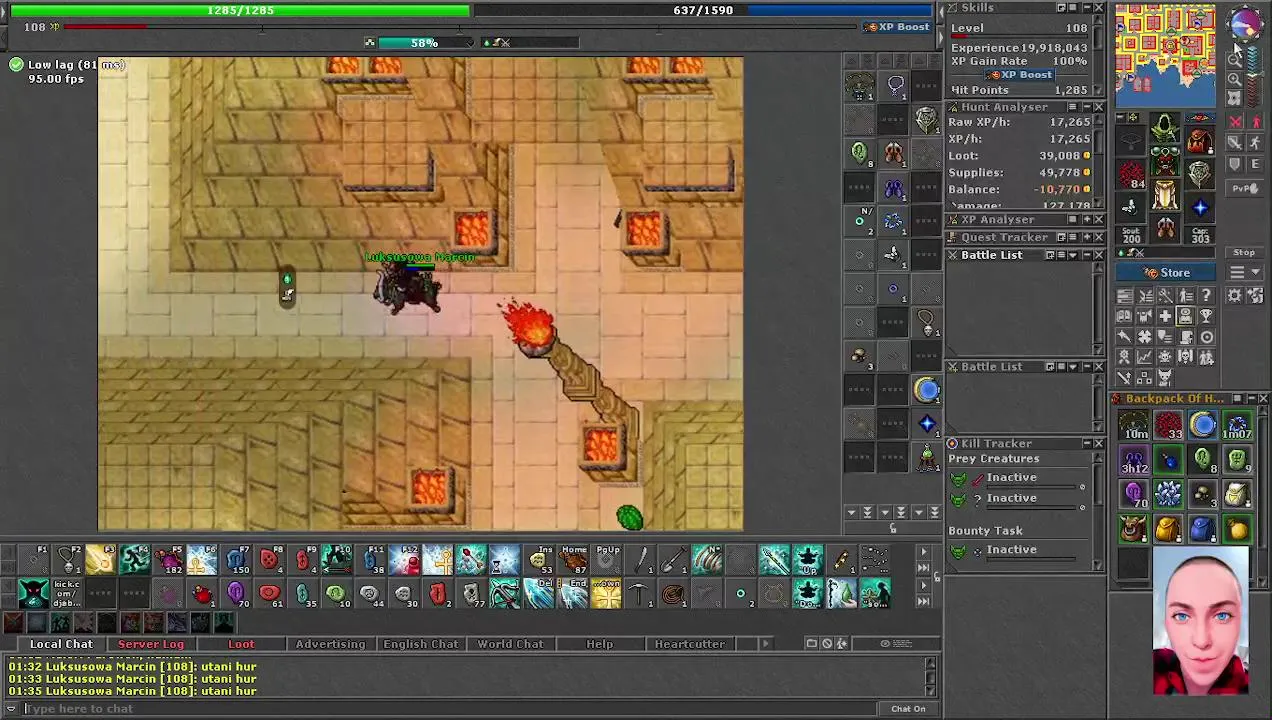Open the Loot chat tab

pyautogui.click(x=241, y=644)
